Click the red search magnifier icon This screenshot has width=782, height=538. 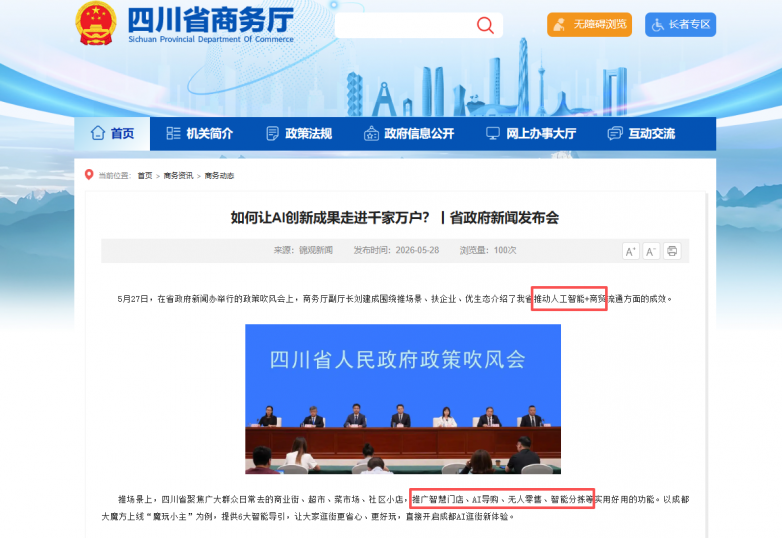pyautogui.click(x=485, y=25)
